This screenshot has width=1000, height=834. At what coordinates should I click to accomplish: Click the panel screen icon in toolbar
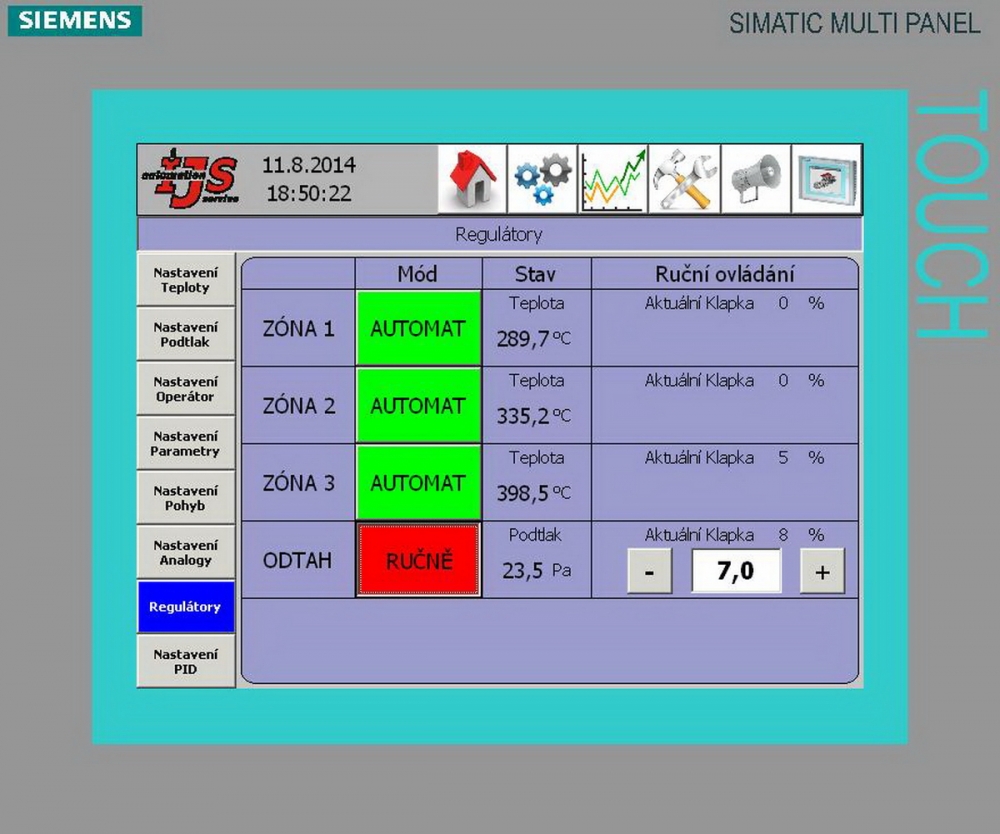coord(826,179)
